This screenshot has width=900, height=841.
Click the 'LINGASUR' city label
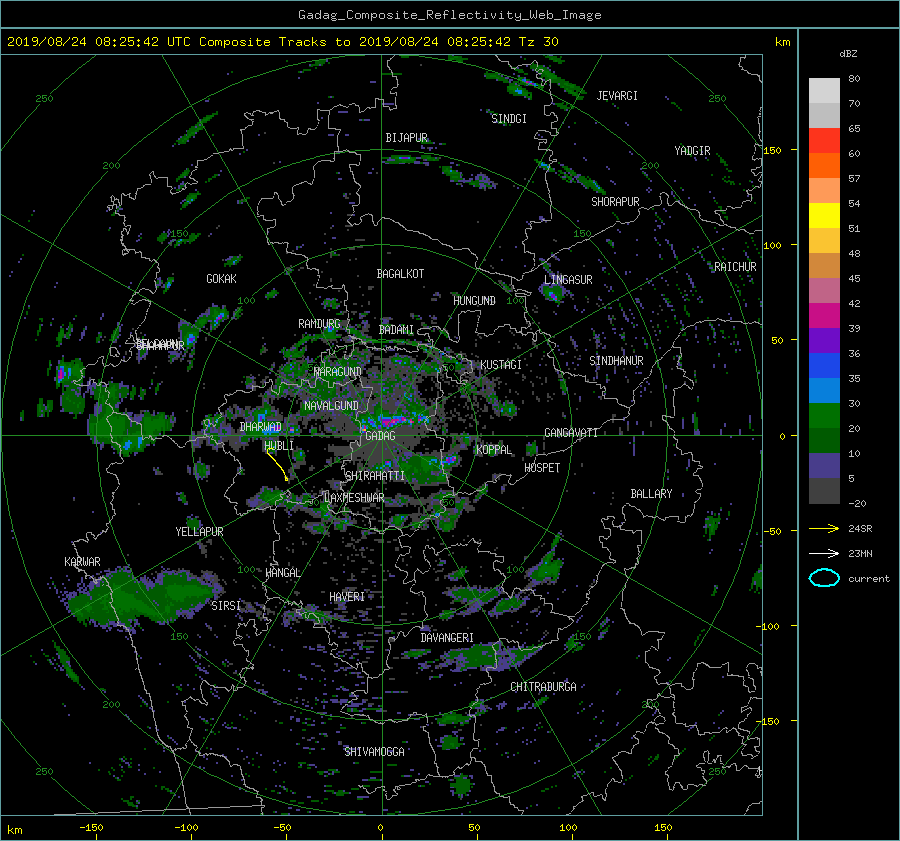coord(568,280)
